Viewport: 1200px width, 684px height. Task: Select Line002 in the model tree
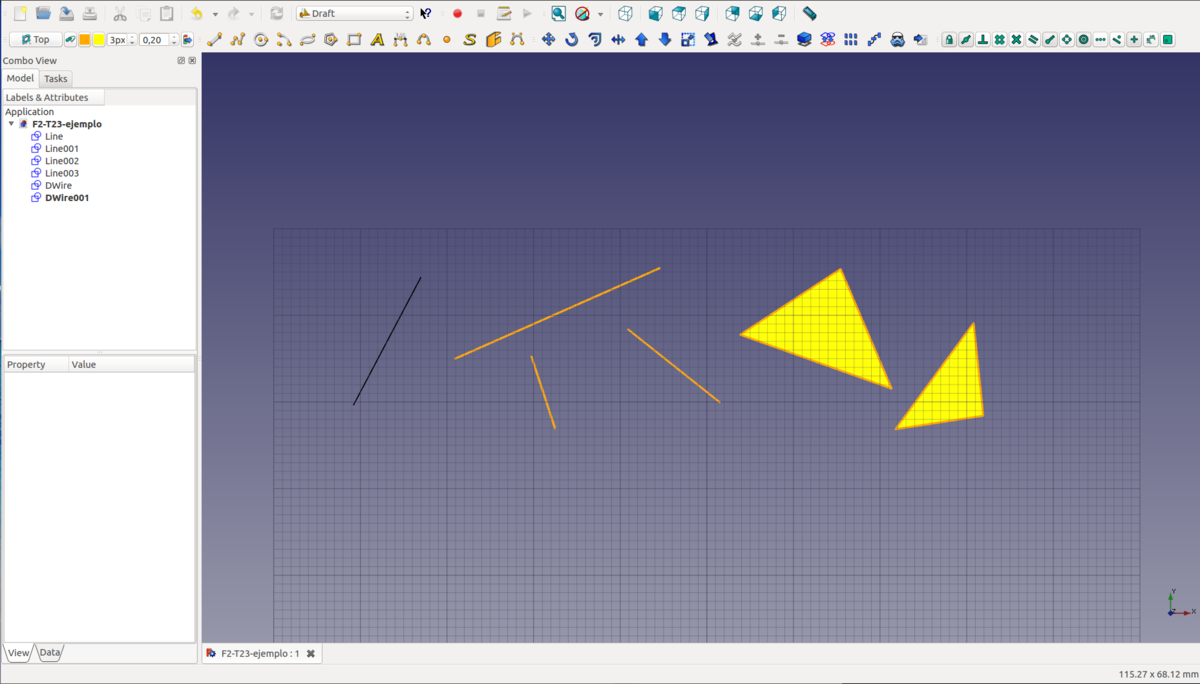[x=62, y=161]
